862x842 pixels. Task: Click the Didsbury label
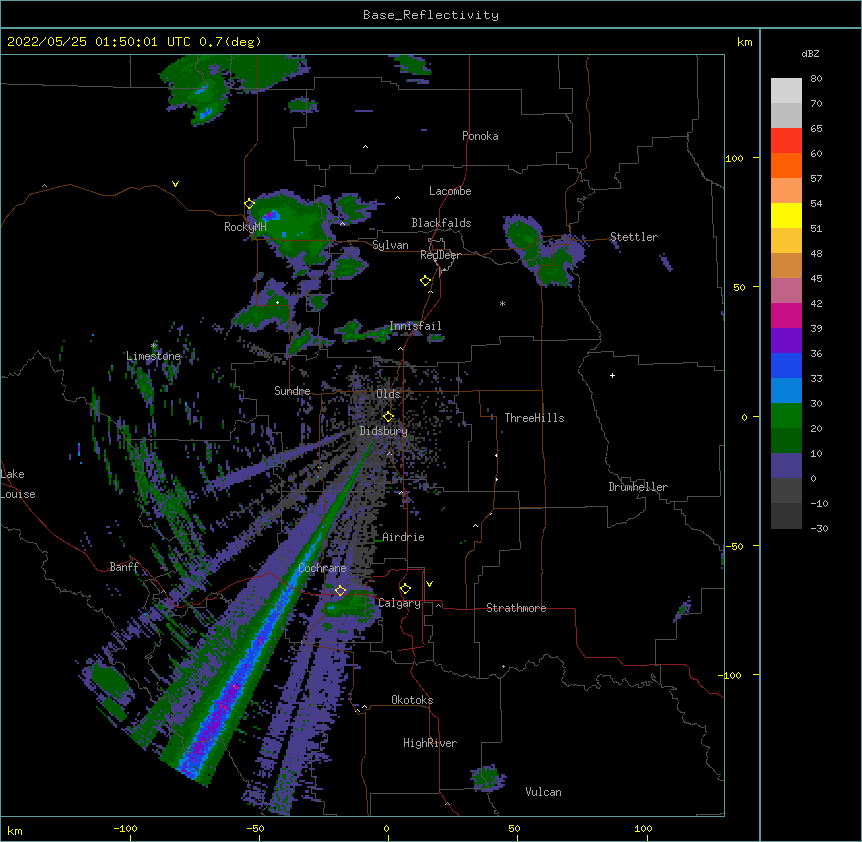point(384,431)
